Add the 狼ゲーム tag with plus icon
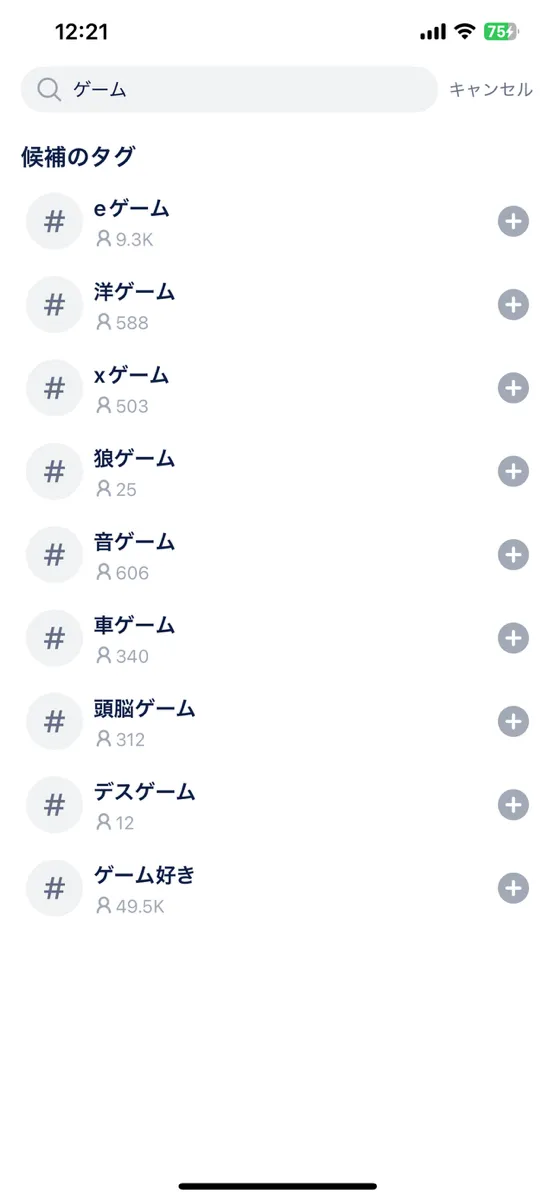Screen dimensions: 555x1200 tap(513, 471)
